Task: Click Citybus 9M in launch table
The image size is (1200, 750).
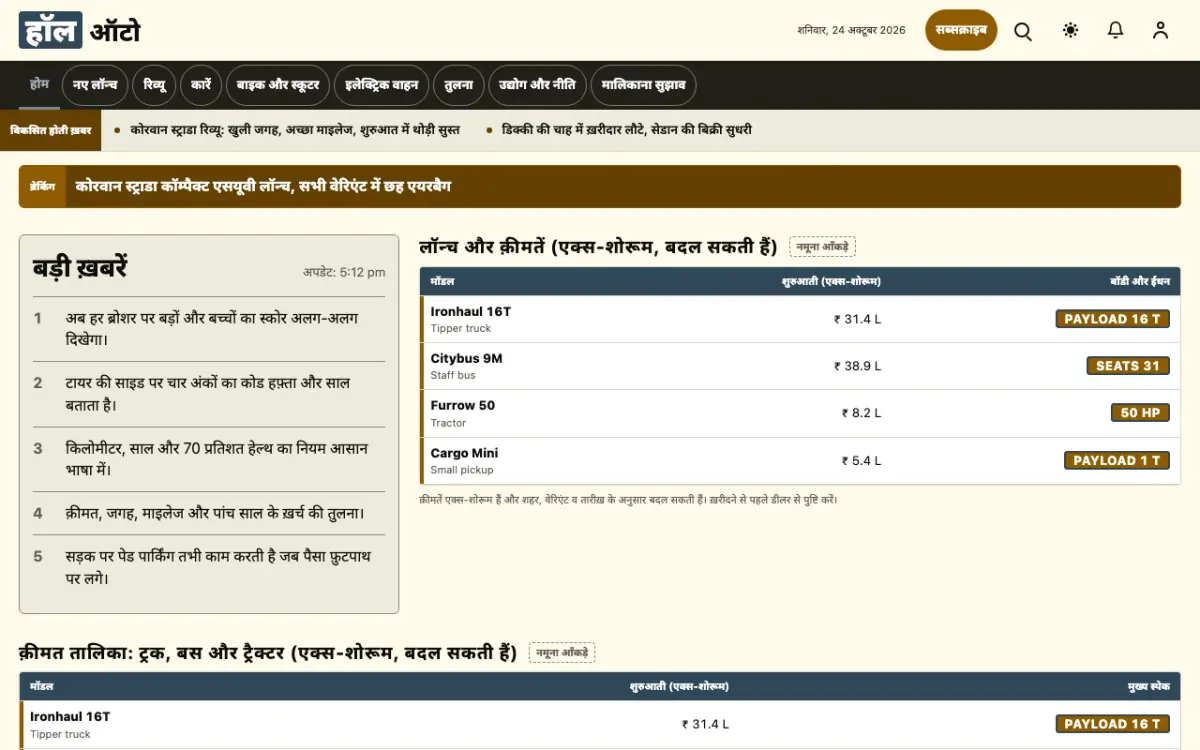Action: tap(466, 358)
